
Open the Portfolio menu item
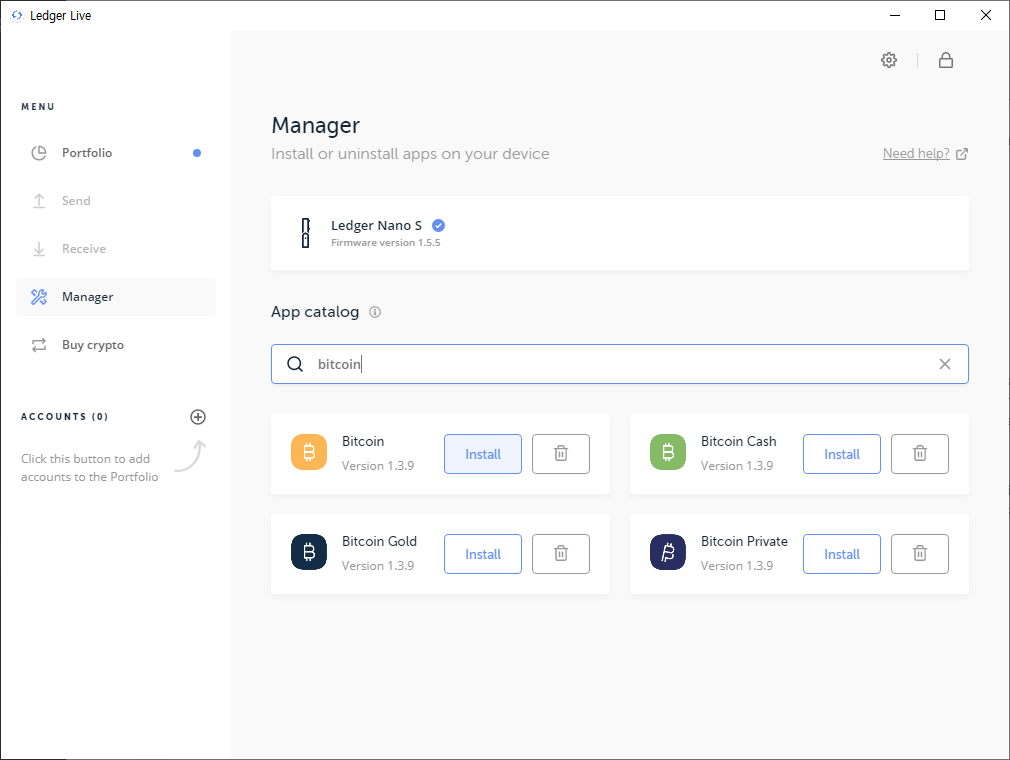(x=116, y=153)
